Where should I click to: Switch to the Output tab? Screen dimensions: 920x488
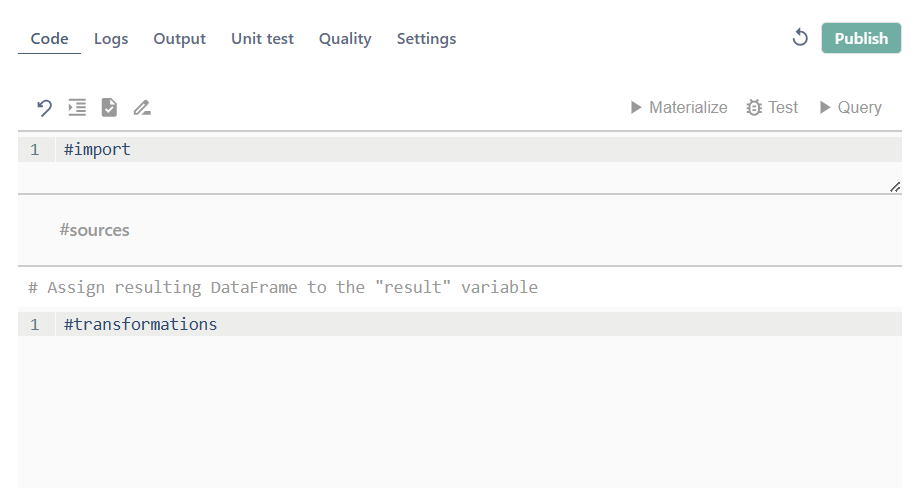tap(180, 39)
